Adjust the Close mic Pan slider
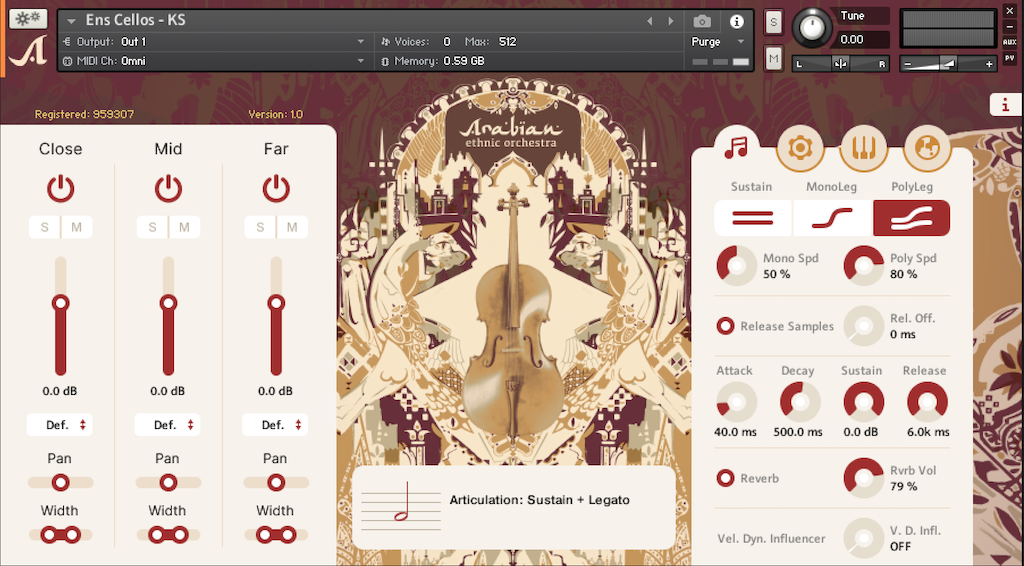The height and width of the screenshot is (566, 1024). 60,482
